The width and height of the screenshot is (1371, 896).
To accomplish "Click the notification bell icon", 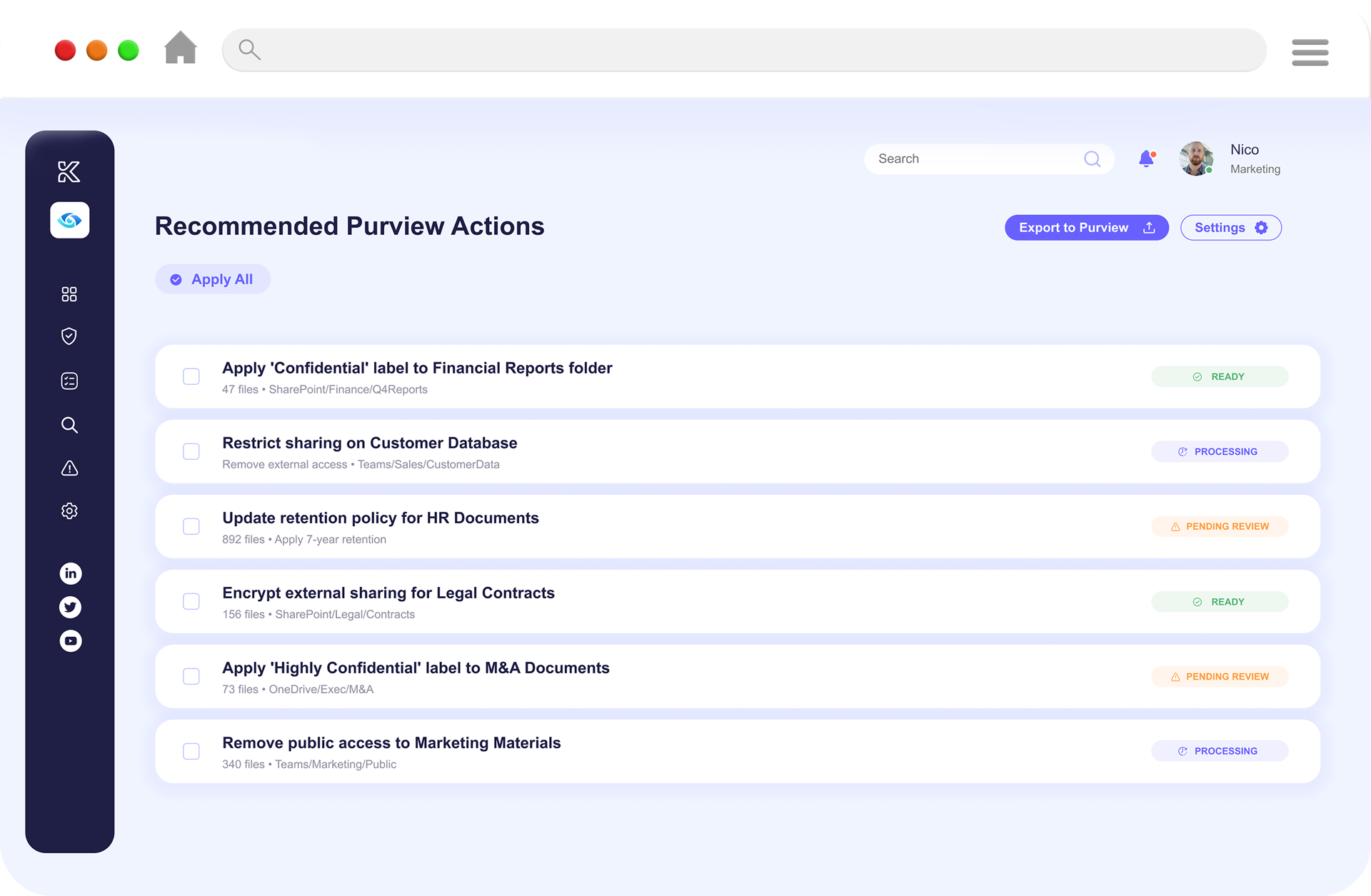I will 1146,158.
